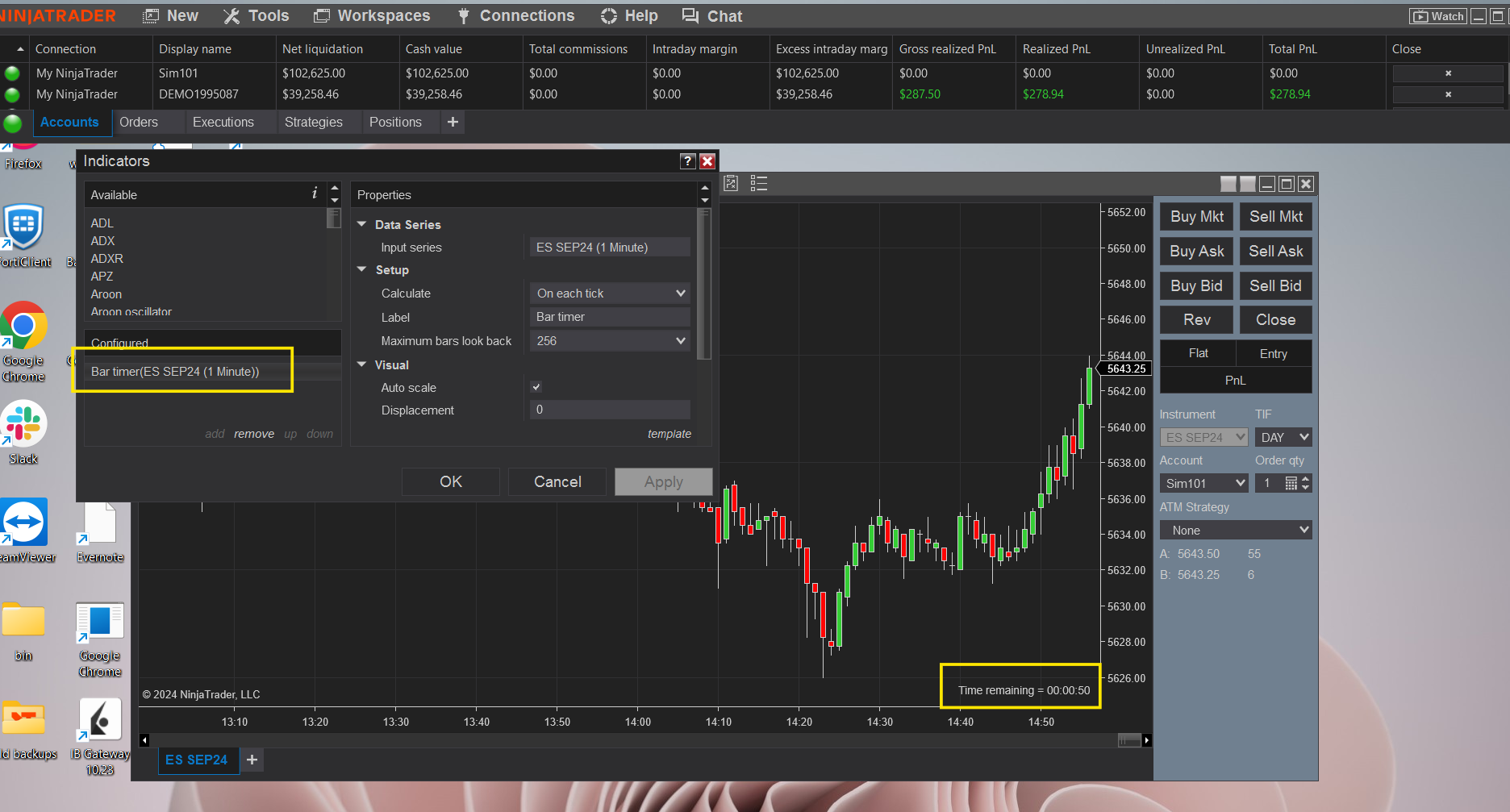
Task: Open the Instrument dropdown showing ES SEP24
Action: (1204, 437)
